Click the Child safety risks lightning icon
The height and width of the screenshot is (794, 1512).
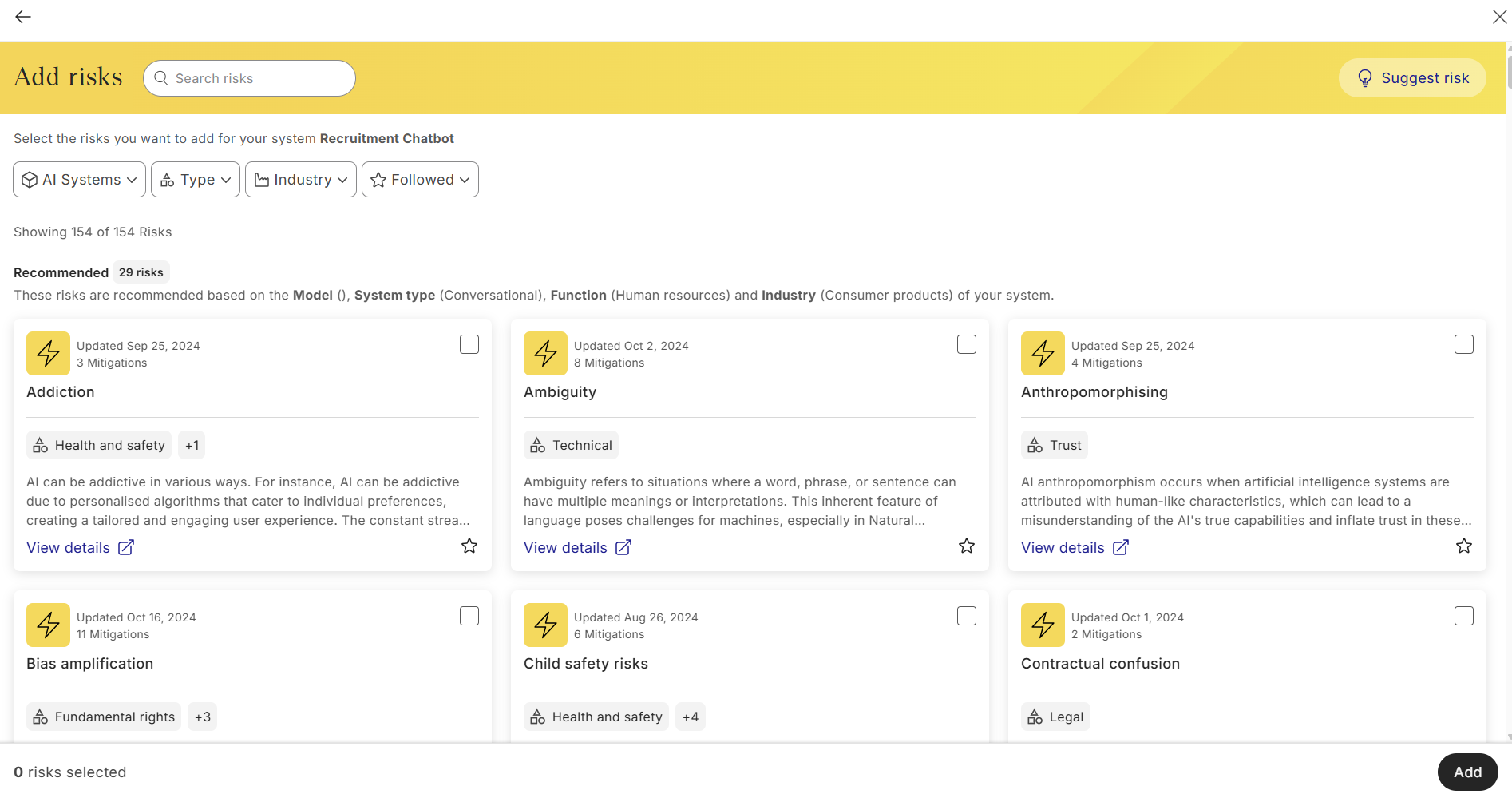click(545, 625)
